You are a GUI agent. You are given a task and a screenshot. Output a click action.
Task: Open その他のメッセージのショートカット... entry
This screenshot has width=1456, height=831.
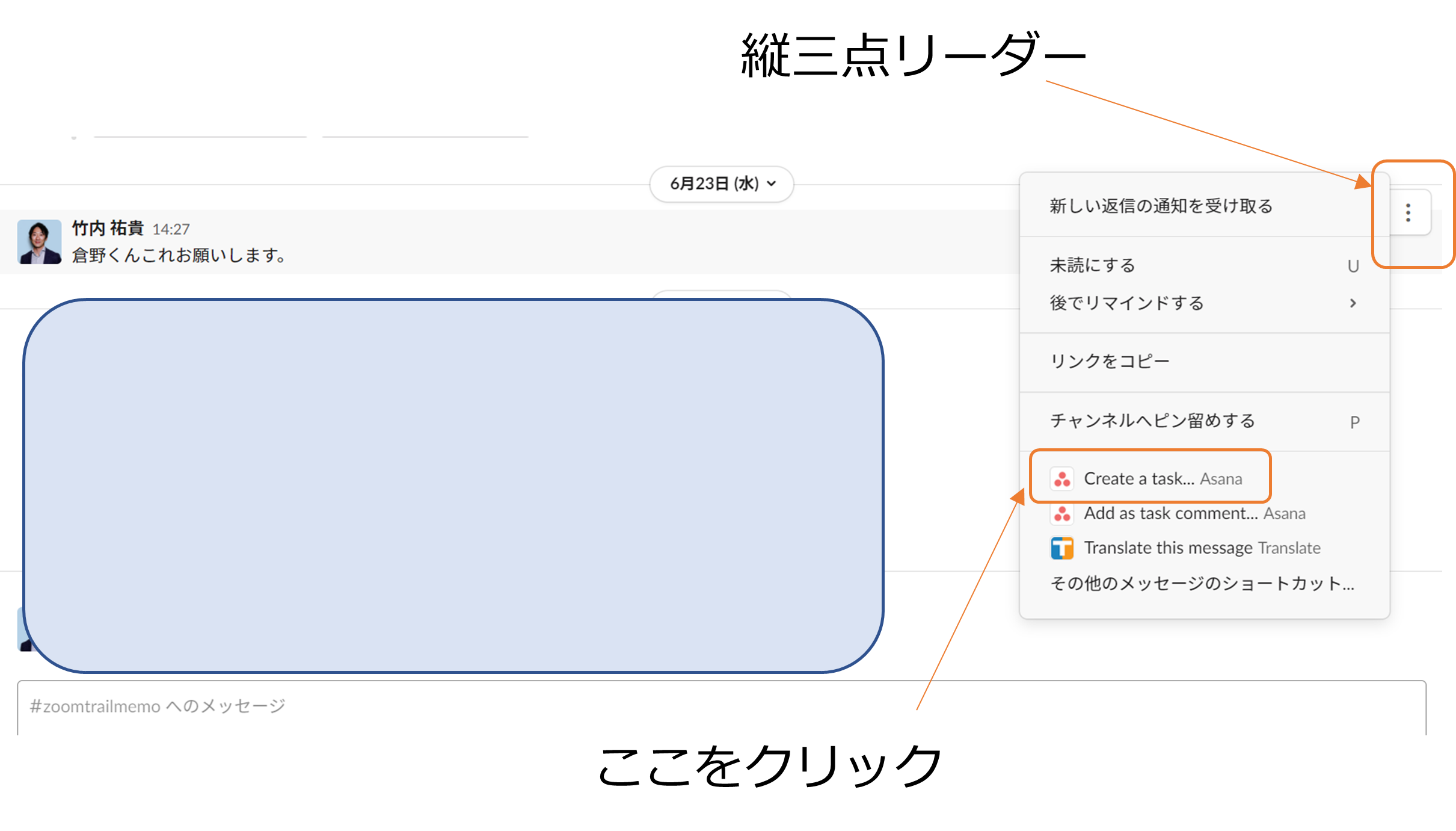1205,583
